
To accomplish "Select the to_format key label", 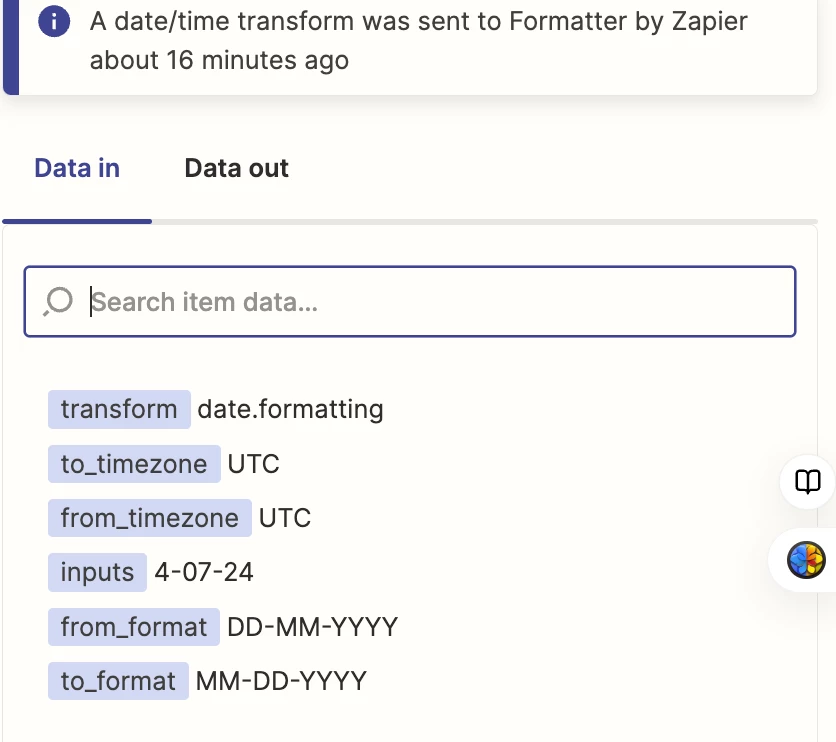I will [x=117, y=681].
